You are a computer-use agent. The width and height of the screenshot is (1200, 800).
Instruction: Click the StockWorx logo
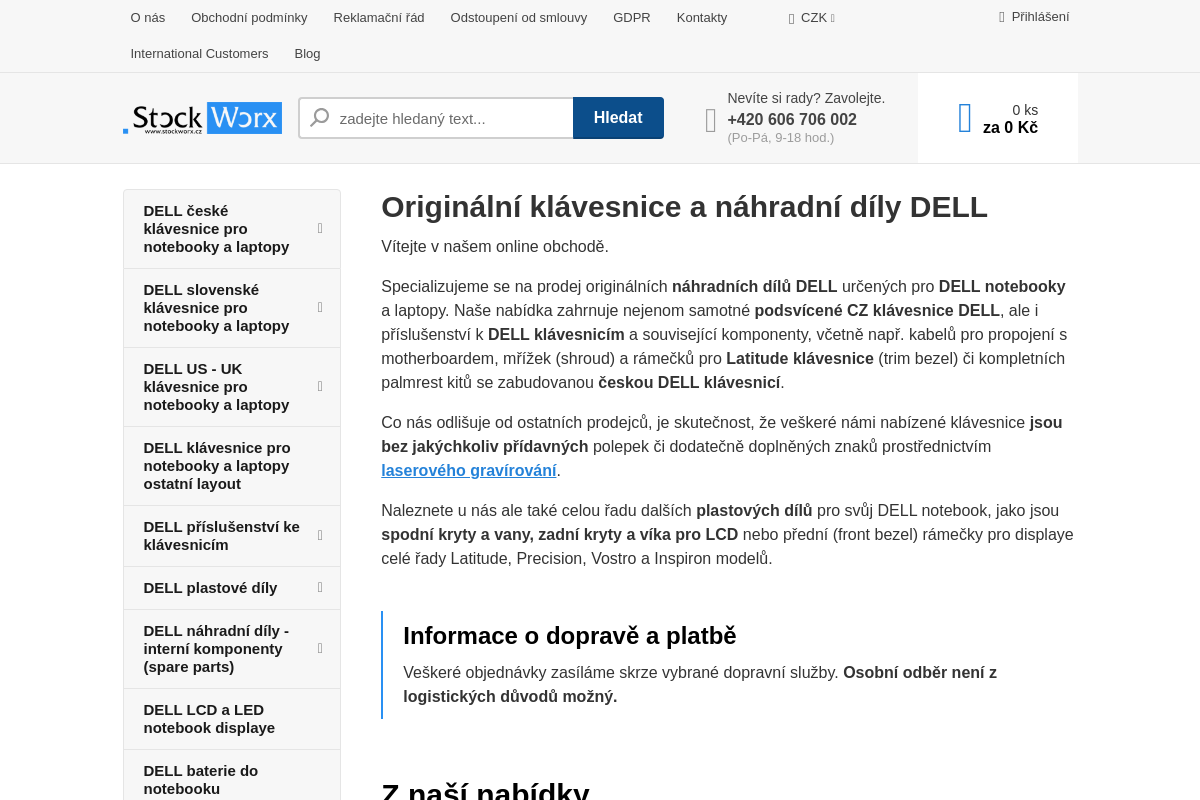[202, 118]
